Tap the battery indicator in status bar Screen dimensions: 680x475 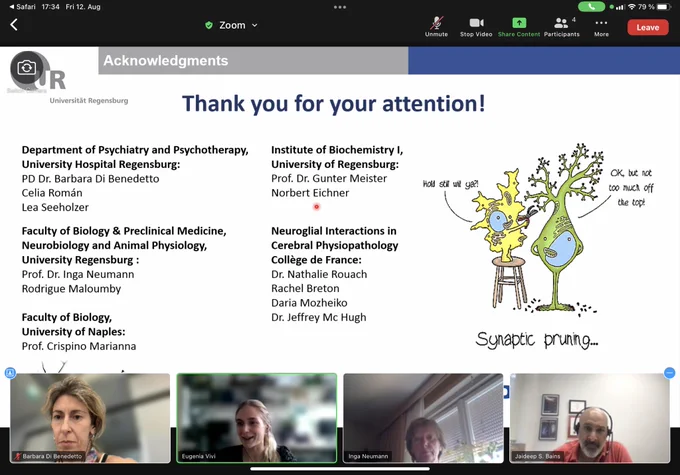(664, 7)
